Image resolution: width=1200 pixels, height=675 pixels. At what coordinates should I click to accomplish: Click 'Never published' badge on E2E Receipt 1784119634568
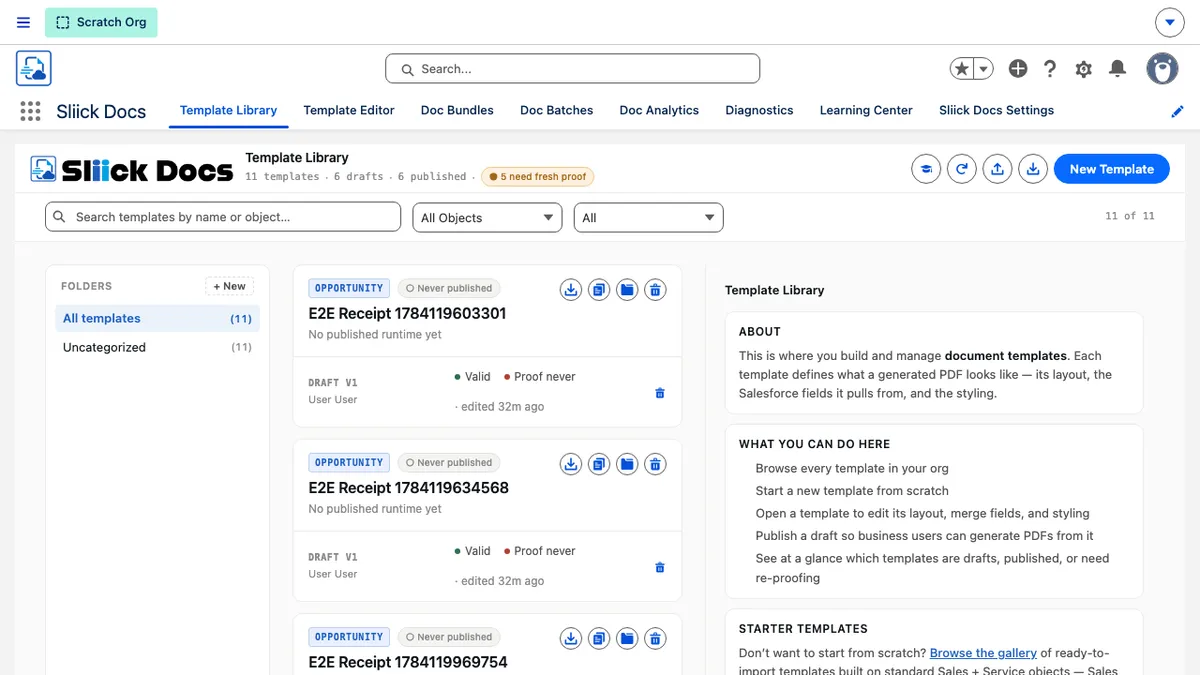coord(449,462)
